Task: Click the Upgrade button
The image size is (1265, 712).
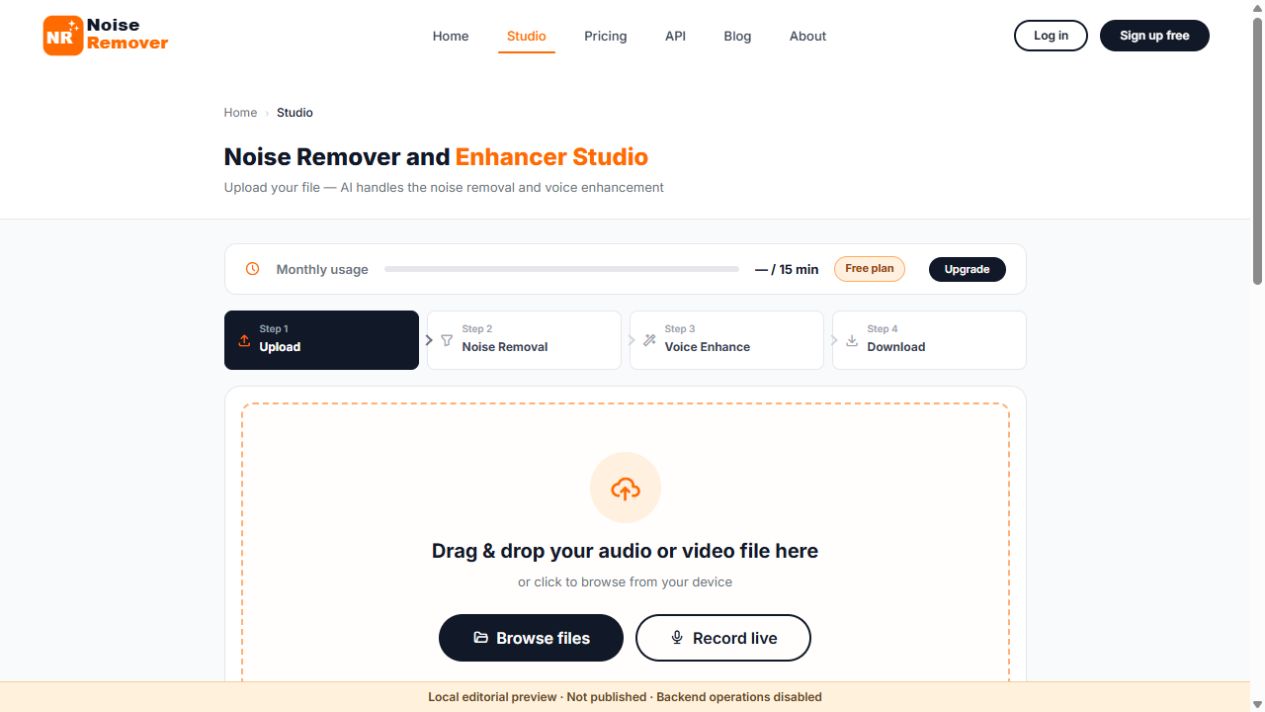Action: point(967,269)
